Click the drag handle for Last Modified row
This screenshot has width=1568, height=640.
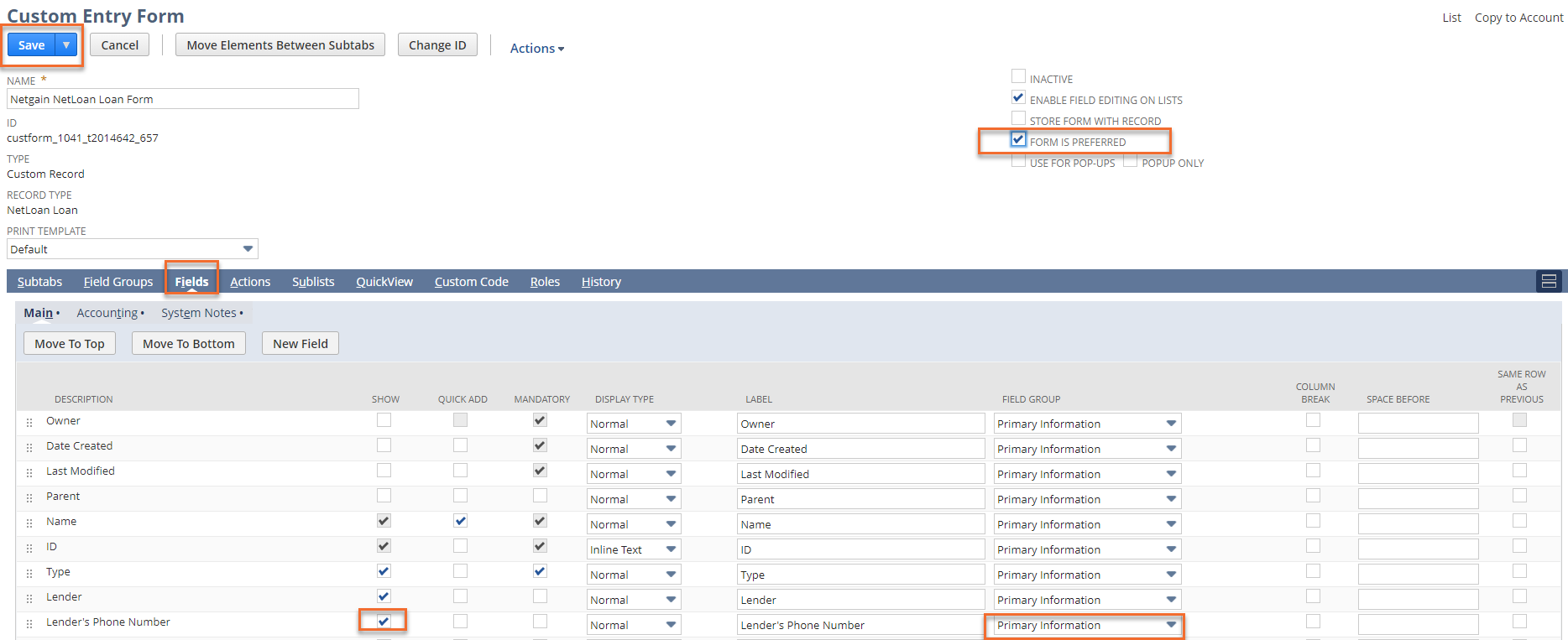(29, 473)
